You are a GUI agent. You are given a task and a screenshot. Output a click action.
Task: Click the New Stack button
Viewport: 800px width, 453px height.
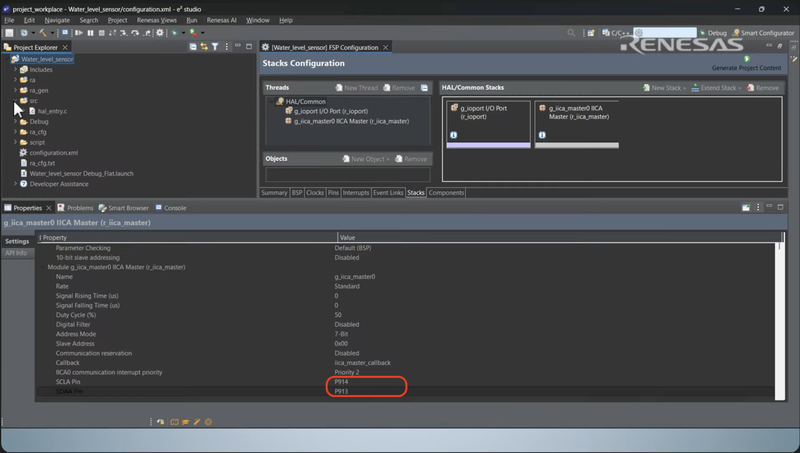(x=664, y=88)
